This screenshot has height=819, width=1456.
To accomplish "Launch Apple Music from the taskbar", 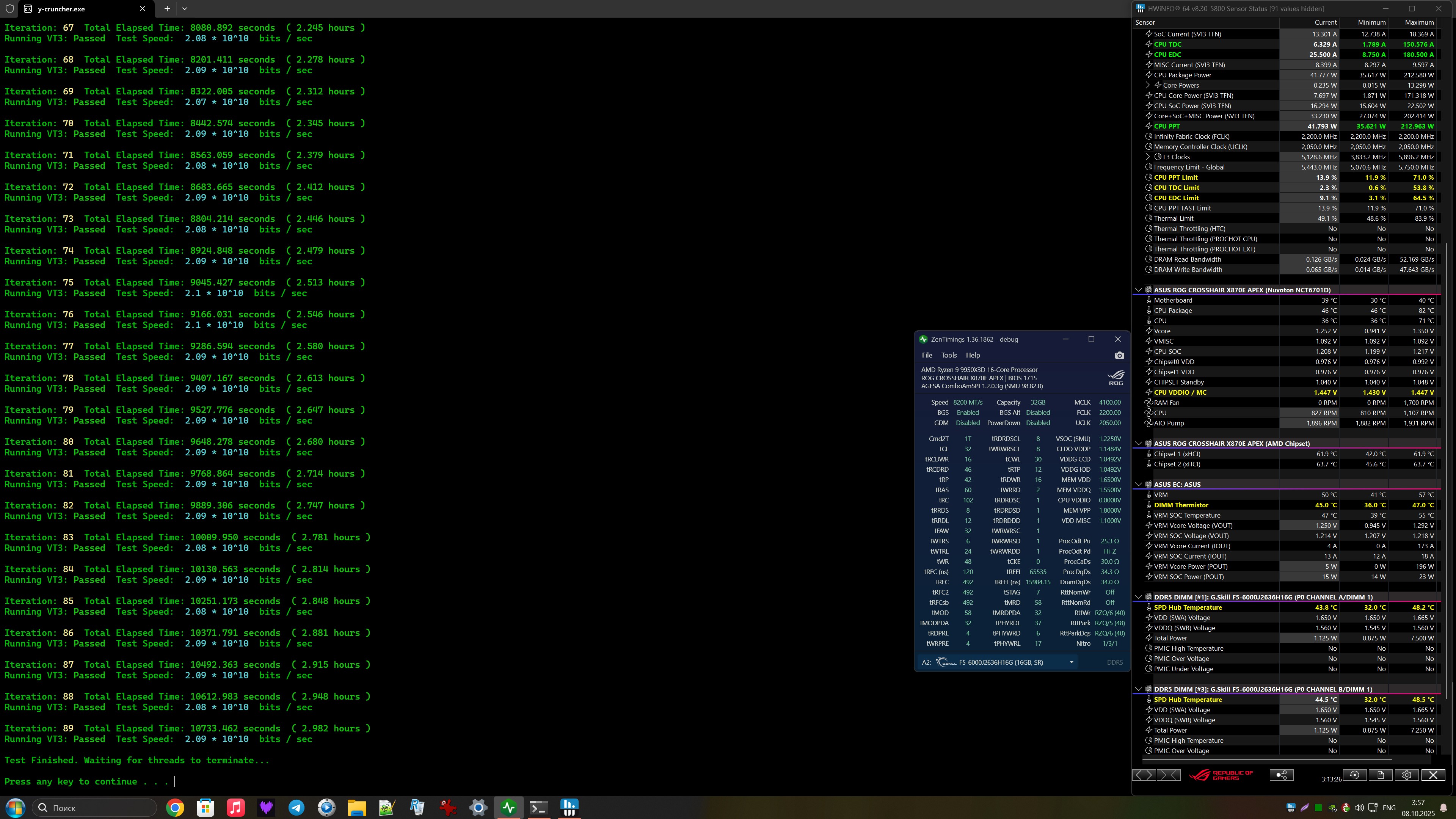I will coord(236,808).
